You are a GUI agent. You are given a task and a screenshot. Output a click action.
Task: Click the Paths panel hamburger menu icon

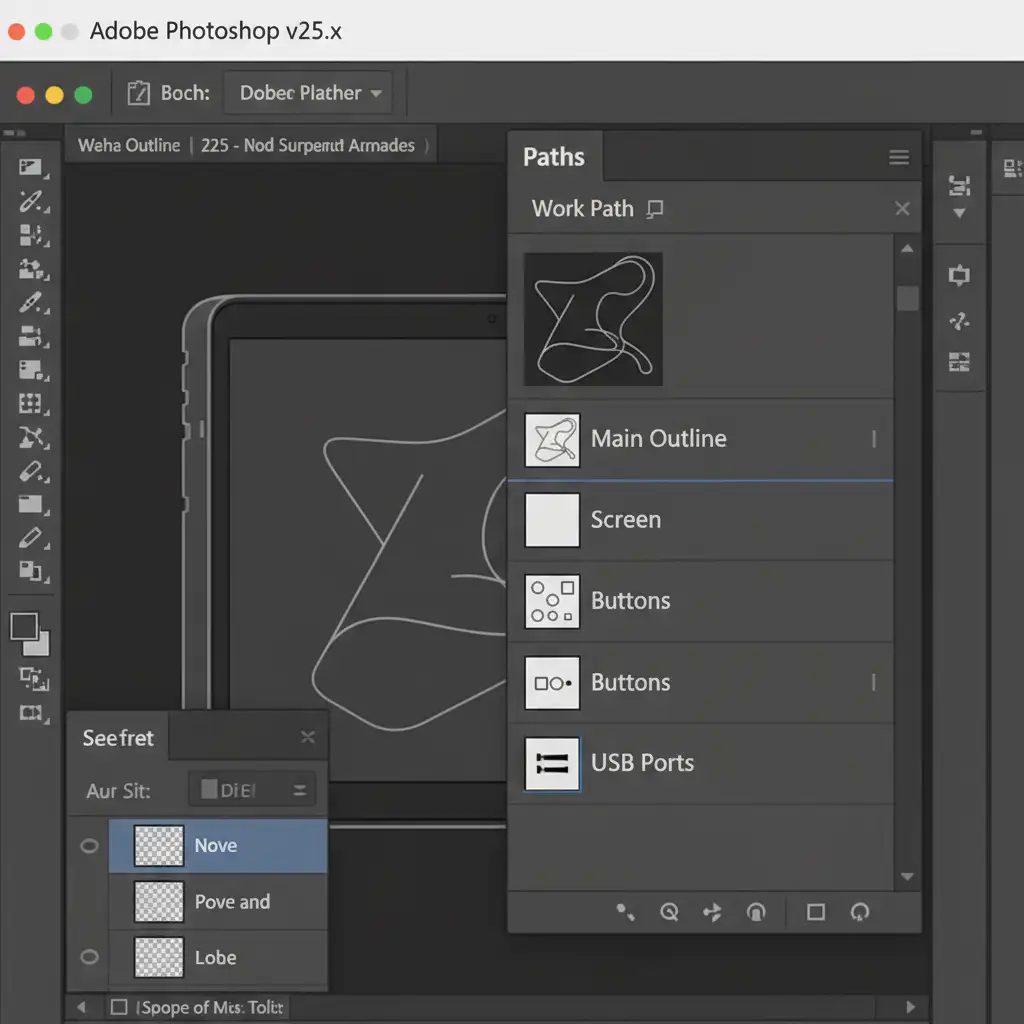click(x=898, y=158)
